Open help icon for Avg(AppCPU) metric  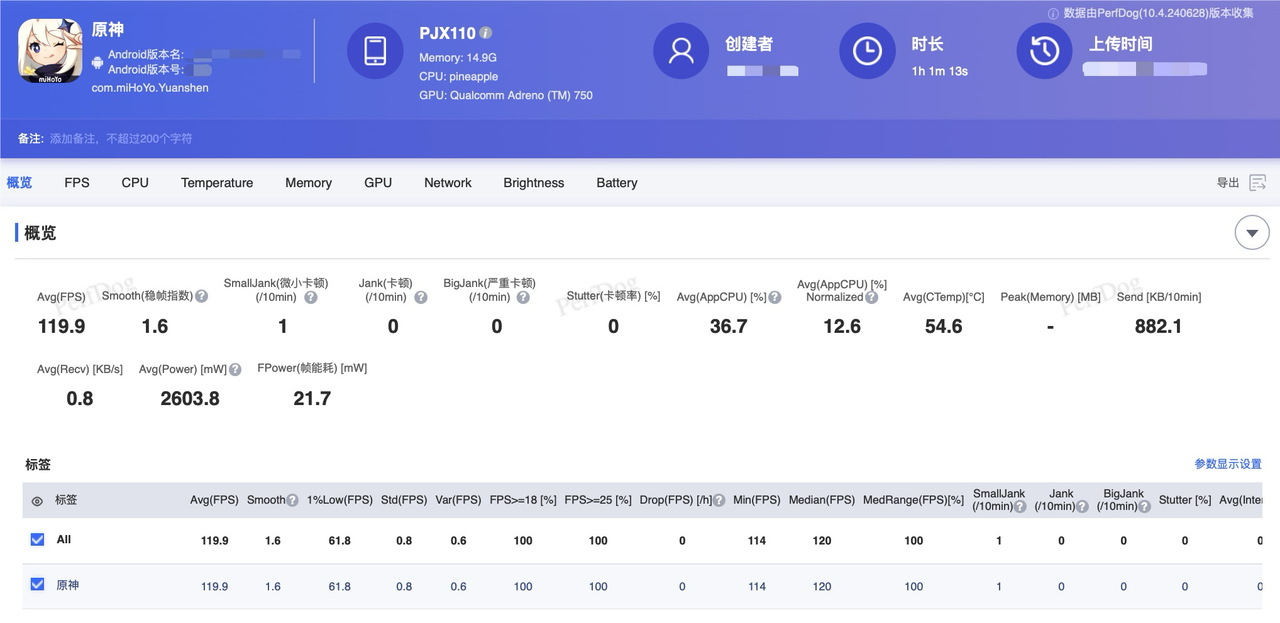click(775, 297)
